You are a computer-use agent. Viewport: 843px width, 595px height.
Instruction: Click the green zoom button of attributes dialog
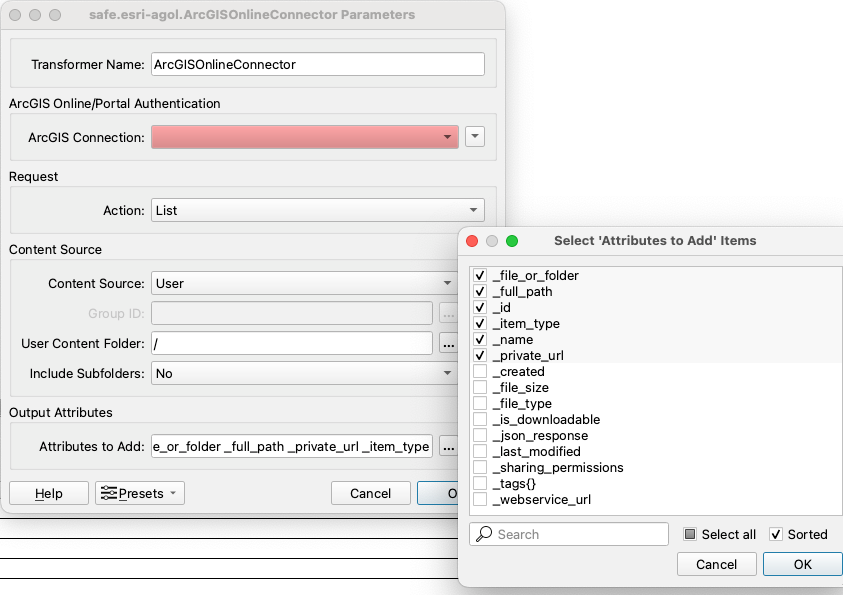(x=512, y=241)
